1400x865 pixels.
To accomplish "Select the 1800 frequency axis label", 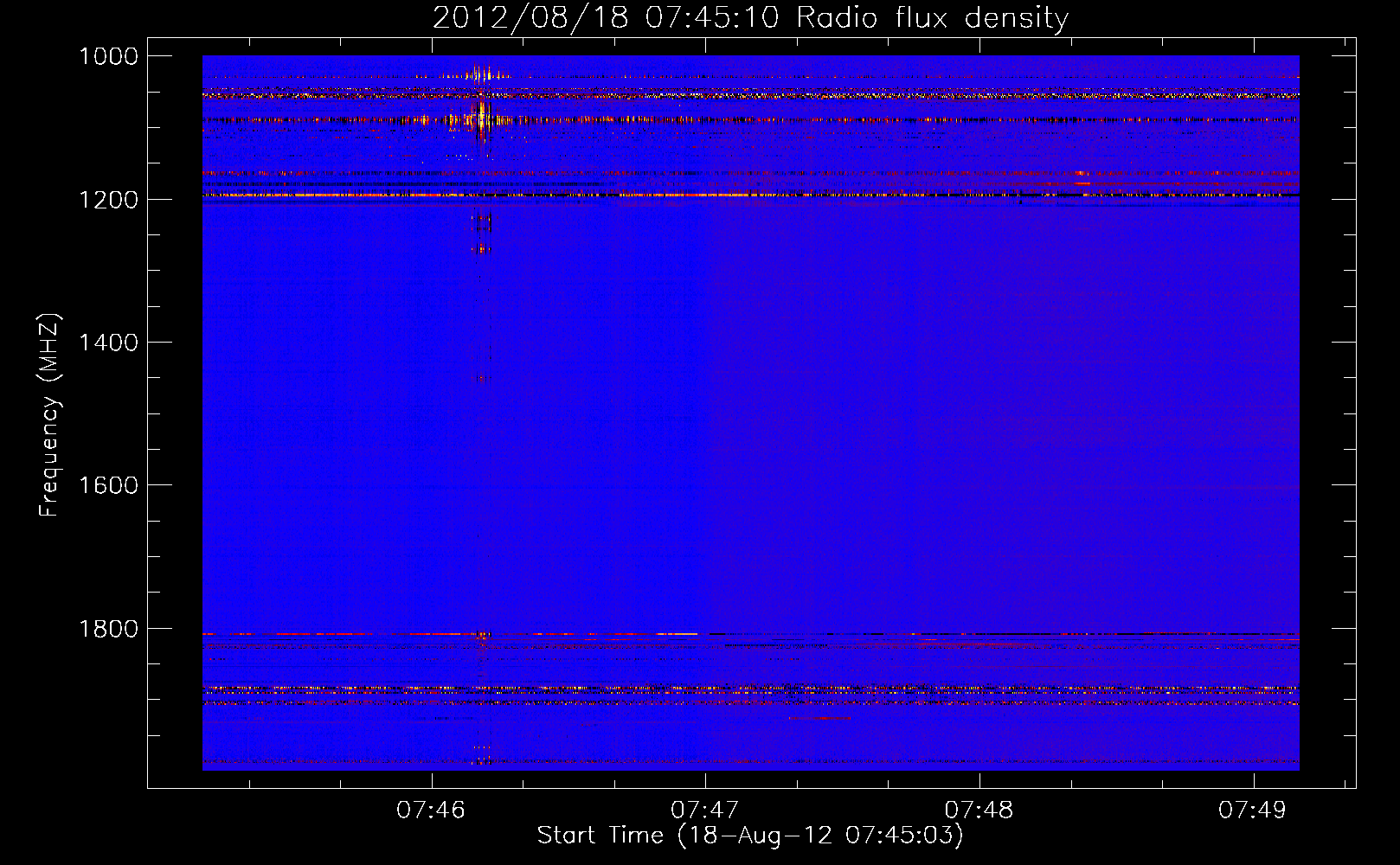I will 108,629.
